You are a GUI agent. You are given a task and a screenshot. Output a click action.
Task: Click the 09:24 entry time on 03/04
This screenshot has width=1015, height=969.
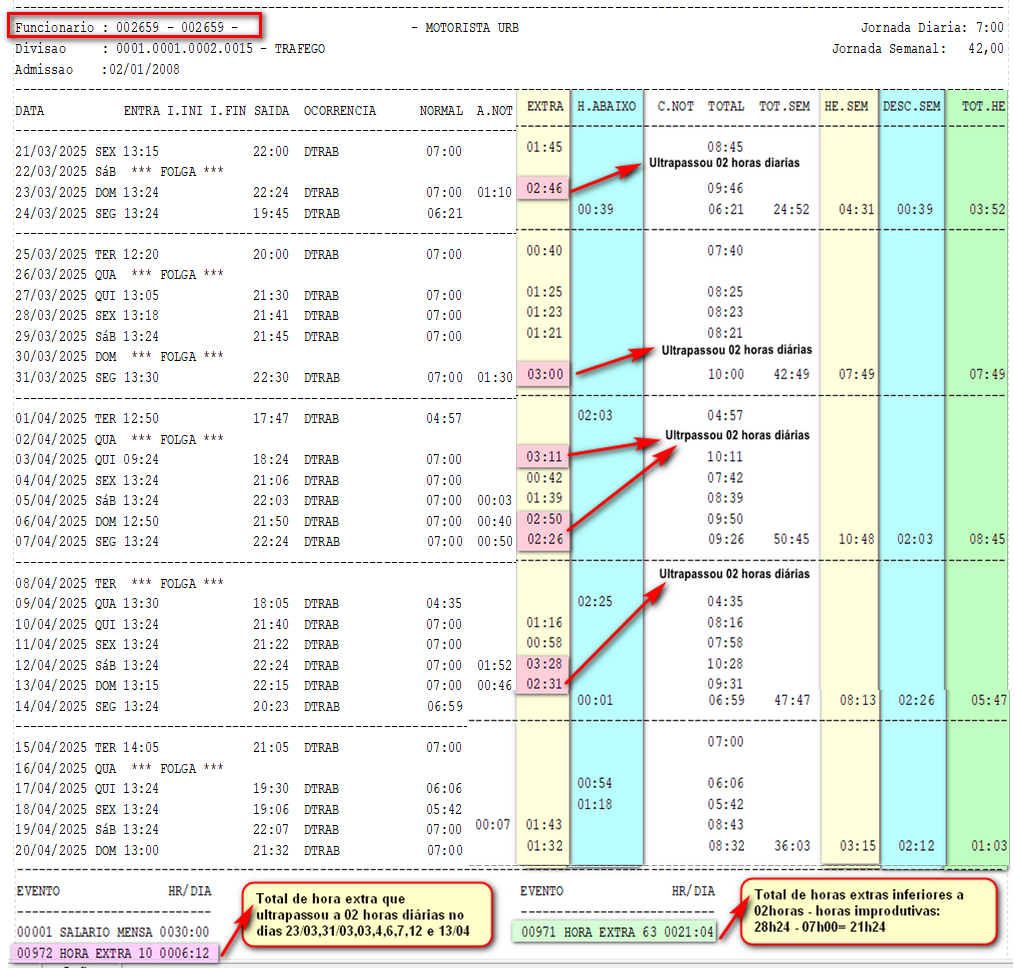141,460
